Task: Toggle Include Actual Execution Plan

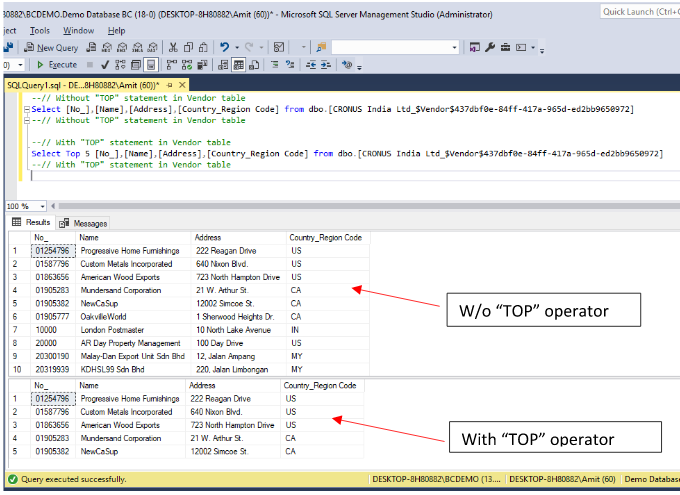Action: [x=172, y=65]
